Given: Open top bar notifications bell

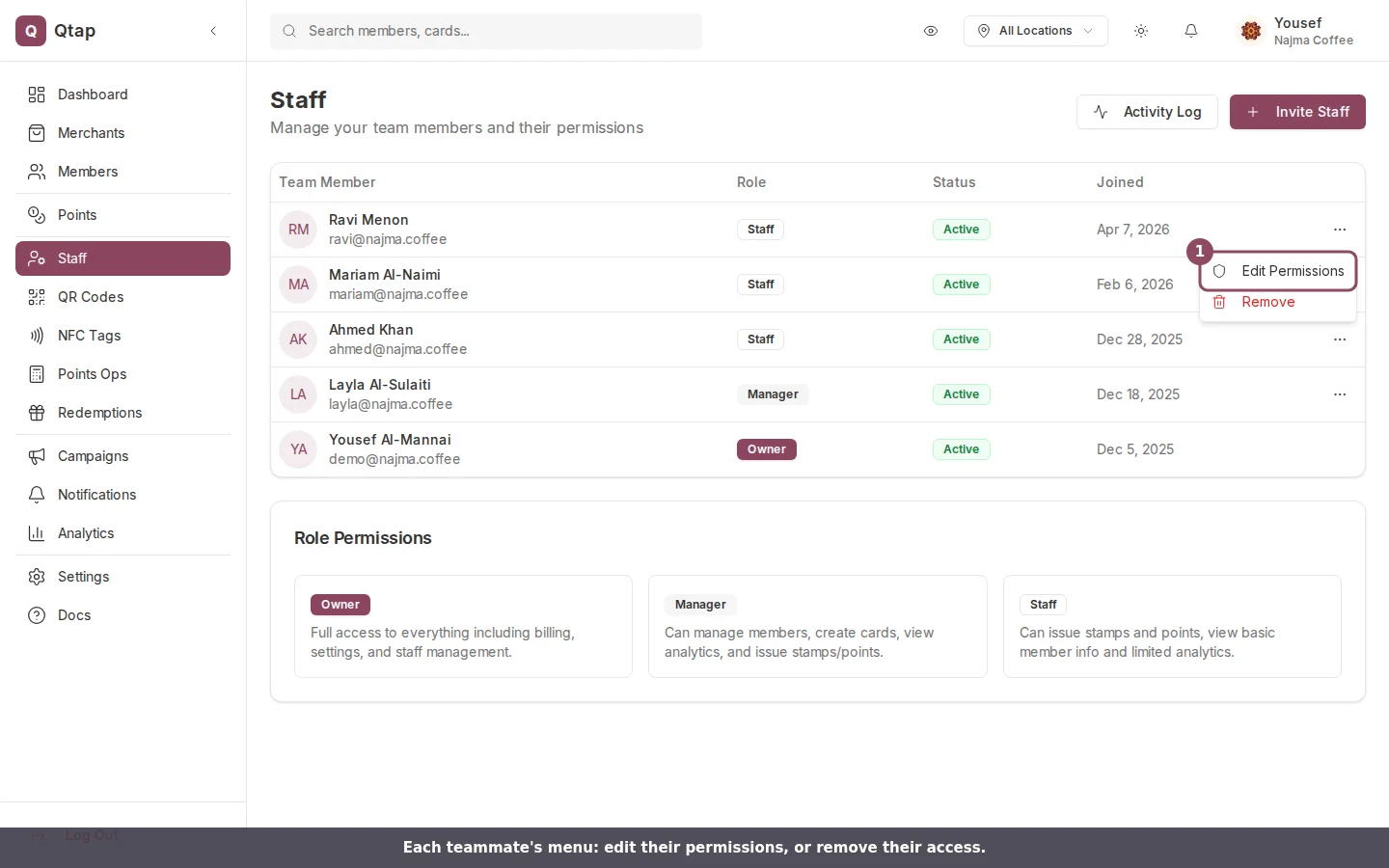Looking at the screenshot, I should tap(1191, 31).
